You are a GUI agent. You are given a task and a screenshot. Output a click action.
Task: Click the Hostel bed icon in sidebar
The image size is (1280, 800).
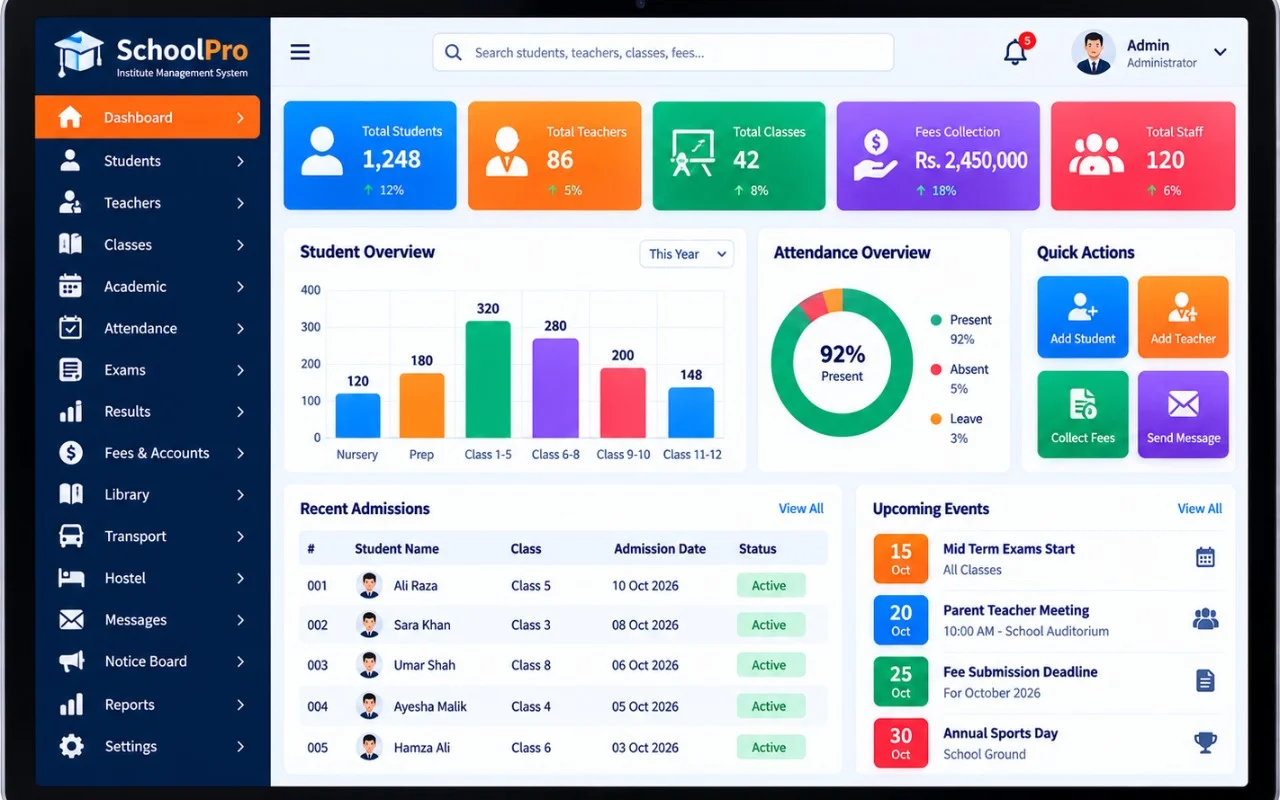pyautogui.click(x=71, y=578)
